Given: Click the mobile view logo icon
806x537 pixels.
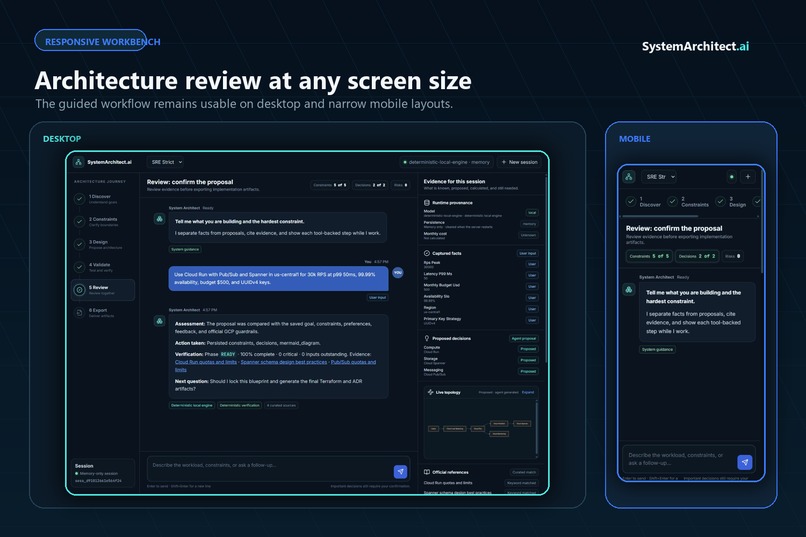Looking at the screenshot, I should 629,177.
